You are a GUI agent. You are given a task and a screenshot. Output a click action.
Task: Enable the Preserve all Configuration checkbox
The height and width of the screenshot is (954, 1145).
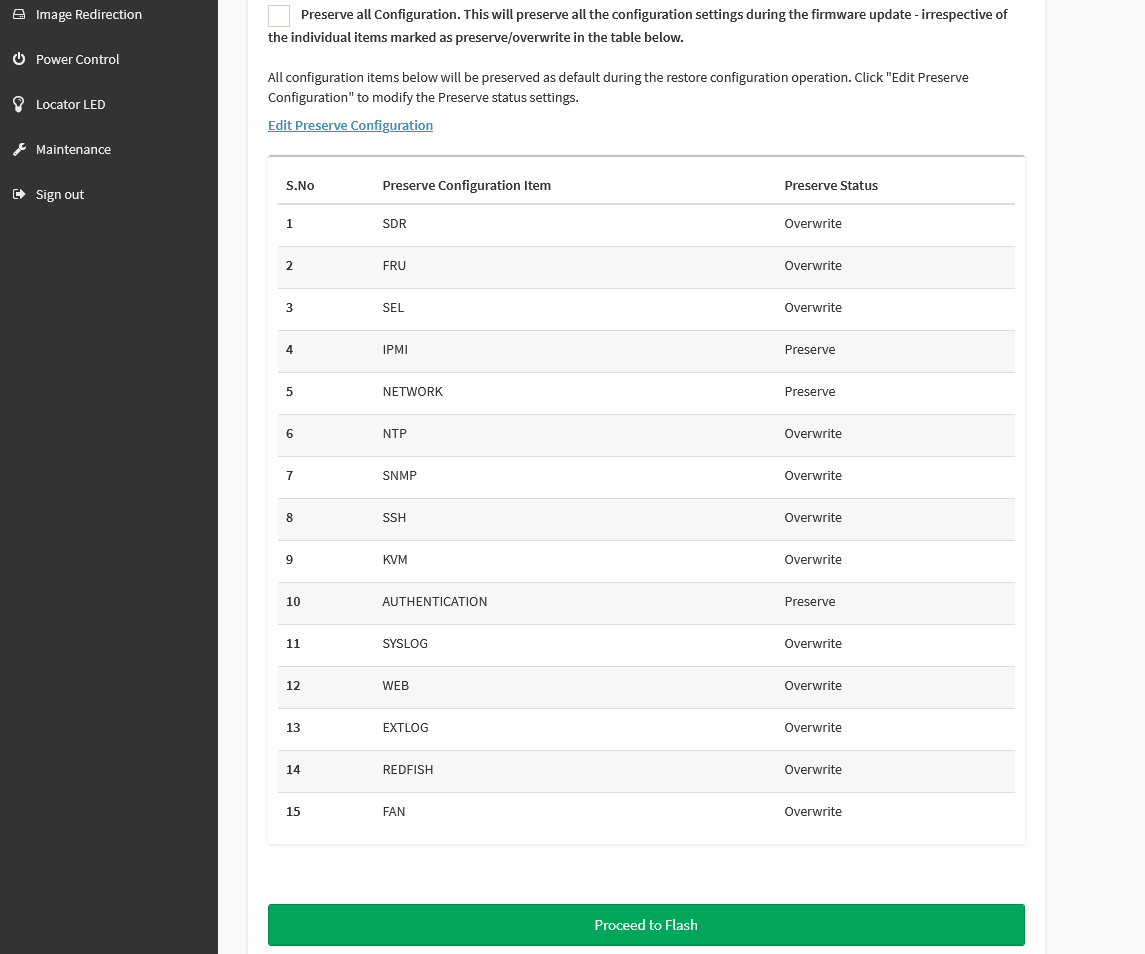click(x=279, y=16)
